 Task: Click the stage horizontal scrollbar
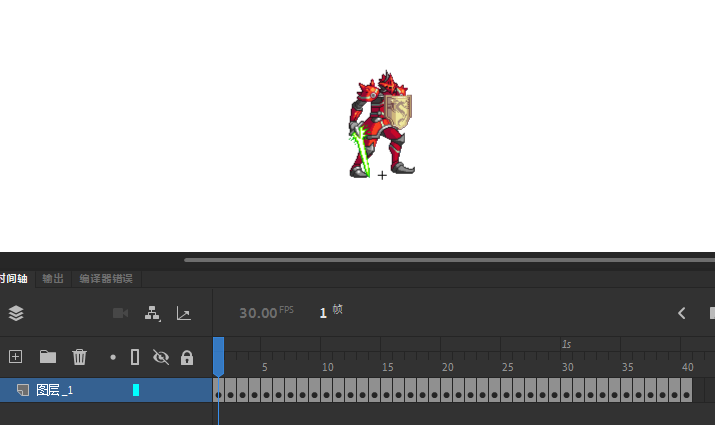449,260
